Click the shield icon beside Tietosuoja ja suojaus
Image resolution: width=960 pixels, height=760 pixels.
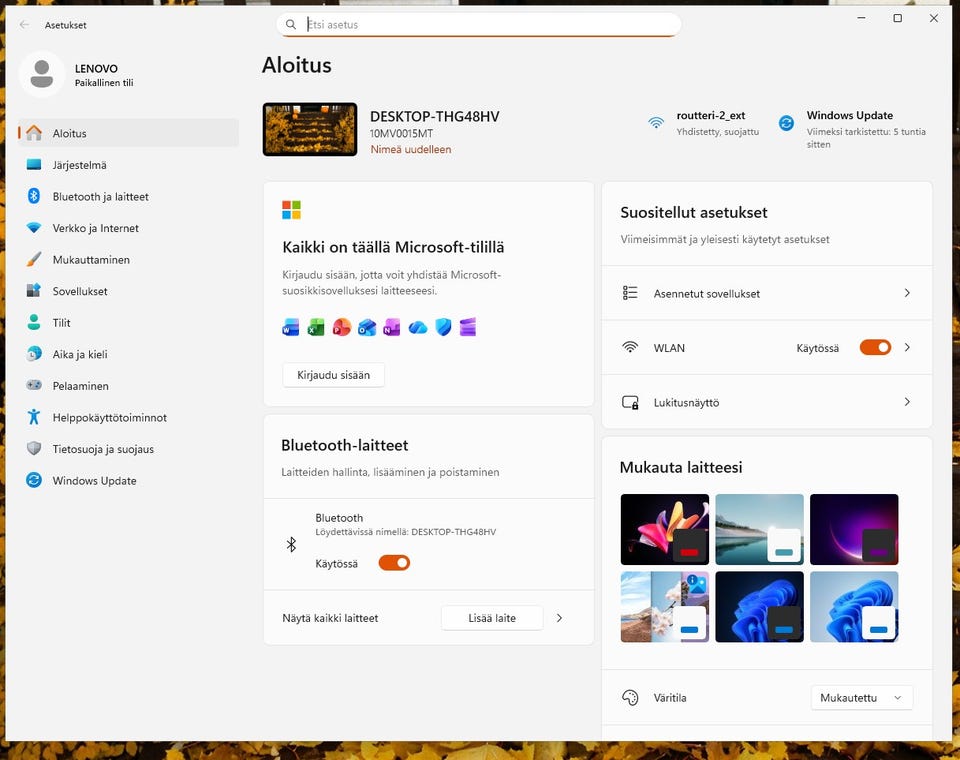(34, 448)
